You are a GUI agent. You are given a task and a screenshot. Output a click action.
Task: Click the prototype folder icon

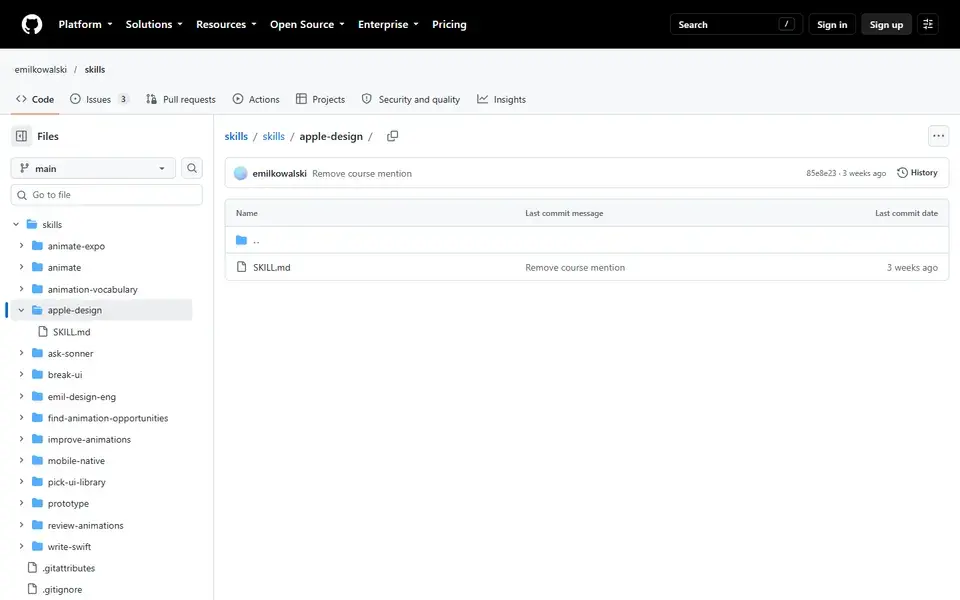(37, 503)
